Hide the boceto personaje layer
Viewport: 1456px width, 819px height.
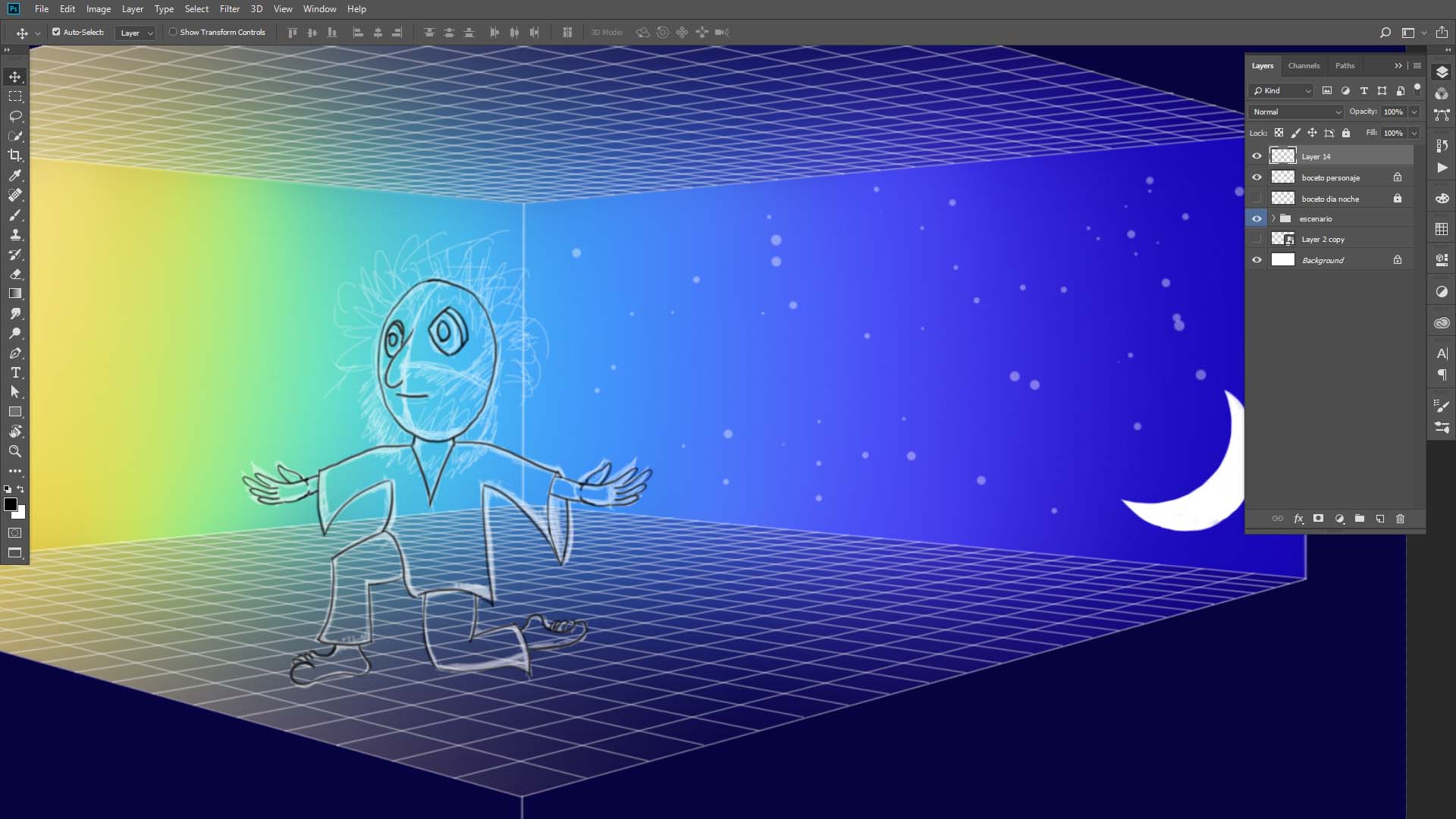1257,177
